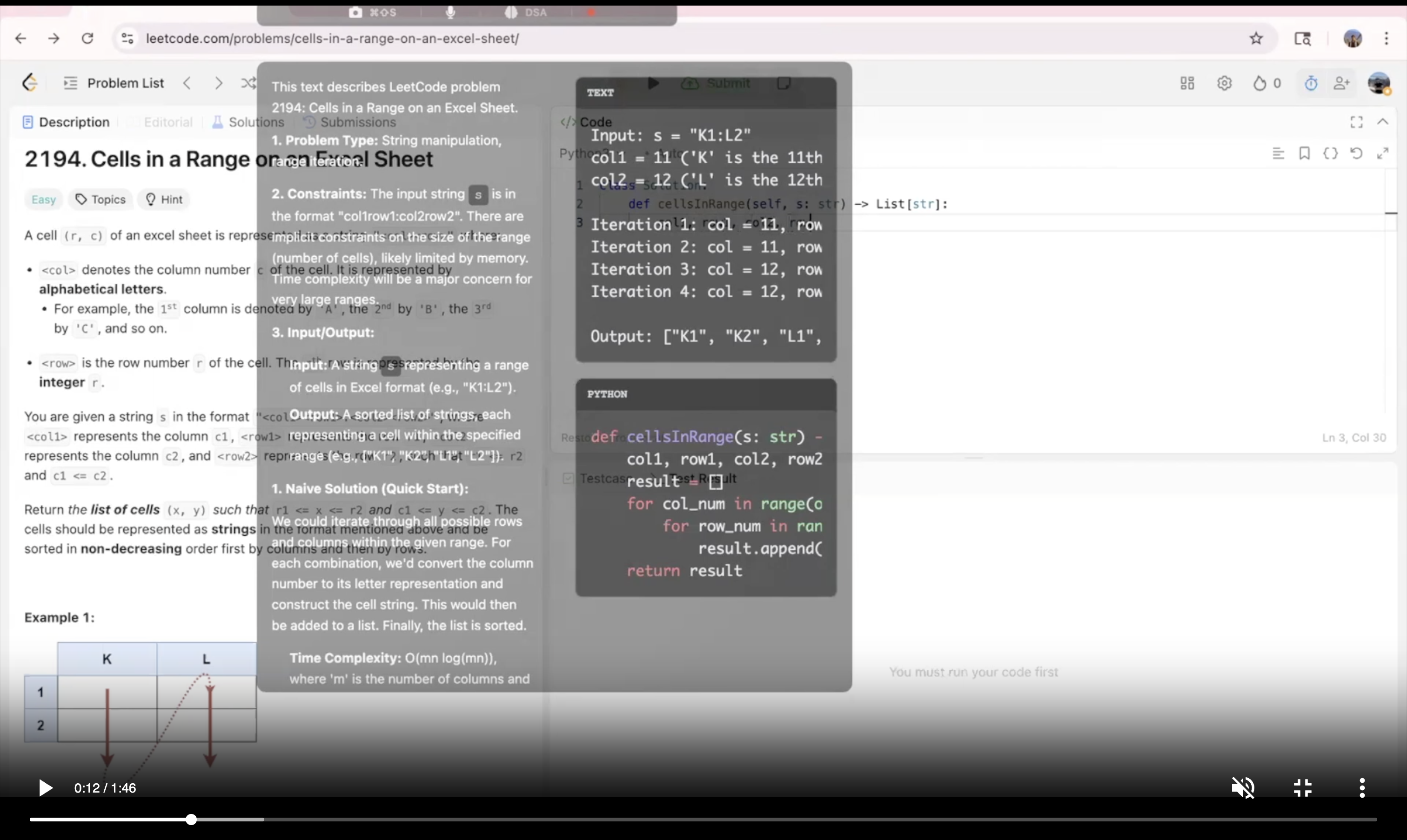Switch to Description tab
The width and height of the screenshot is (1407, 840).
(66, 122)
